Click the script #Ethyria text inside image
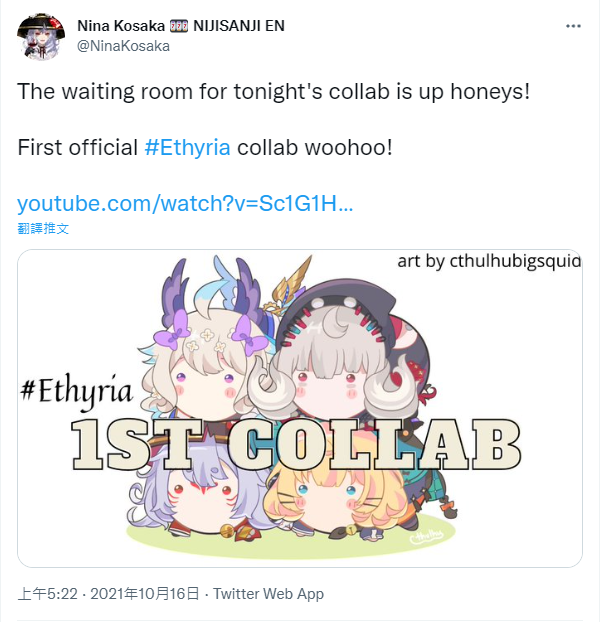 tap(76, 391)
